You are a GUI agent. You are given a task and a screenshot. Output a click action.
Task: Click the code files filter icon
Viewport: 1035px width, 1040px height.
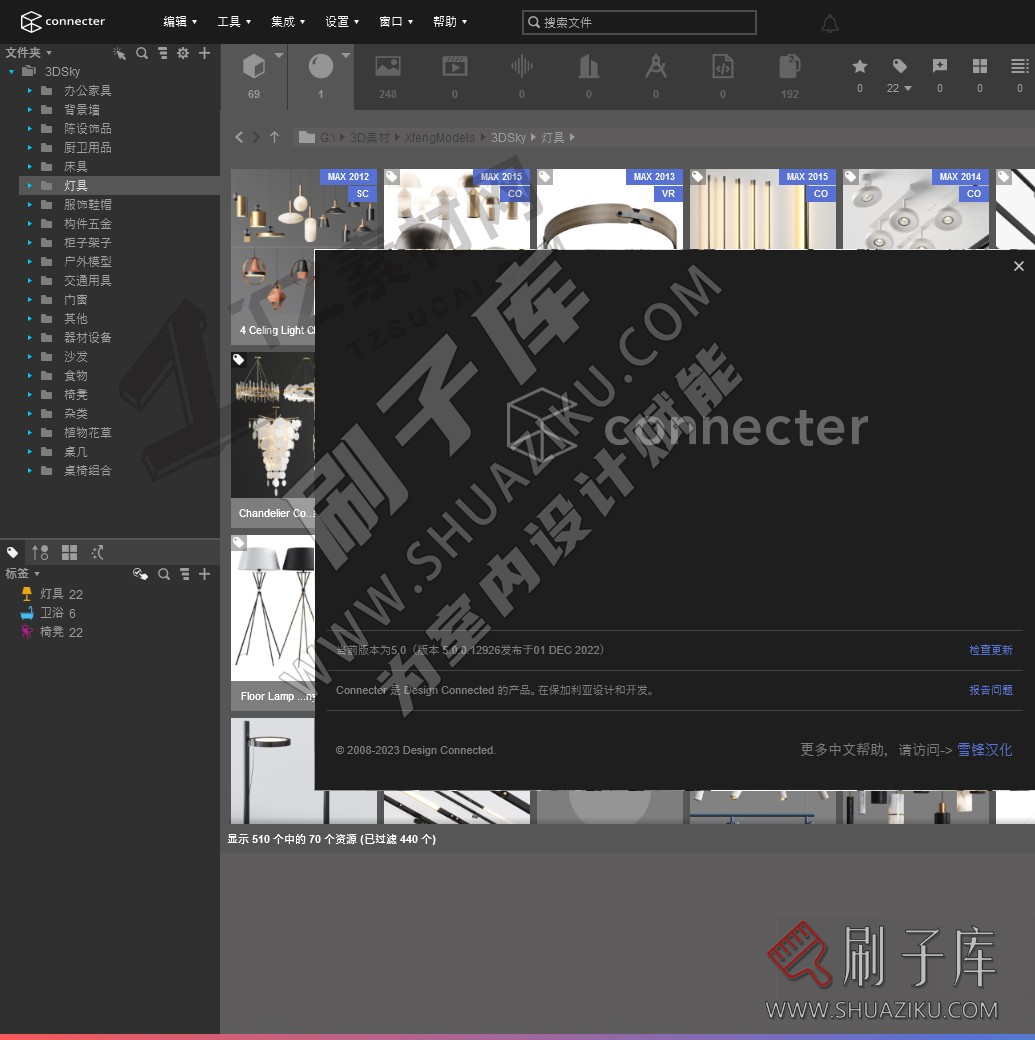722,67
